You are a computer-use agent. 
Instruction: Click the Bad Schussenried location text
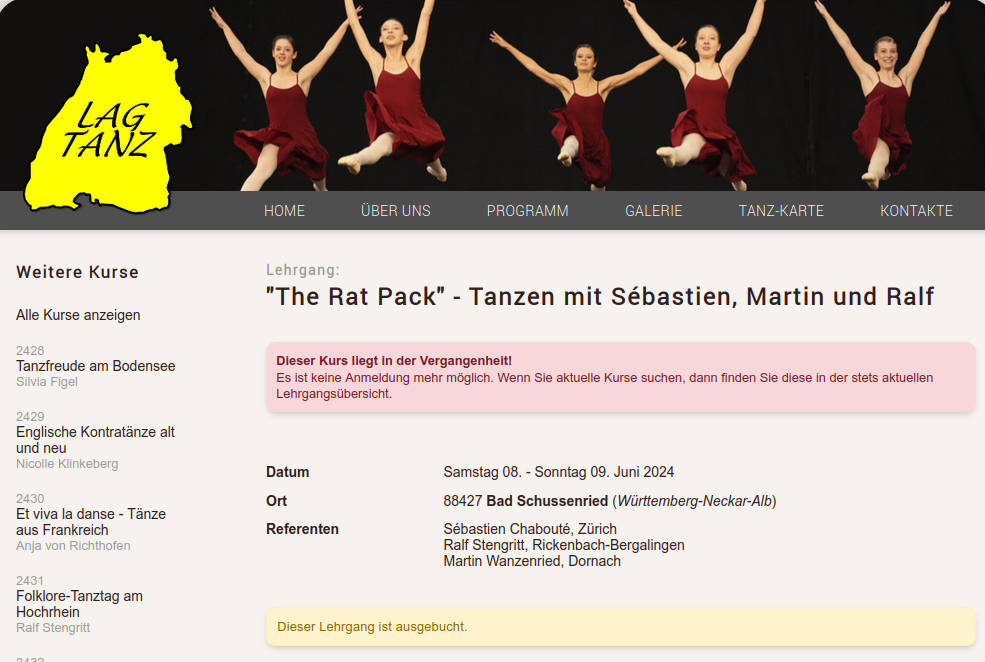[x=547, y=501]
